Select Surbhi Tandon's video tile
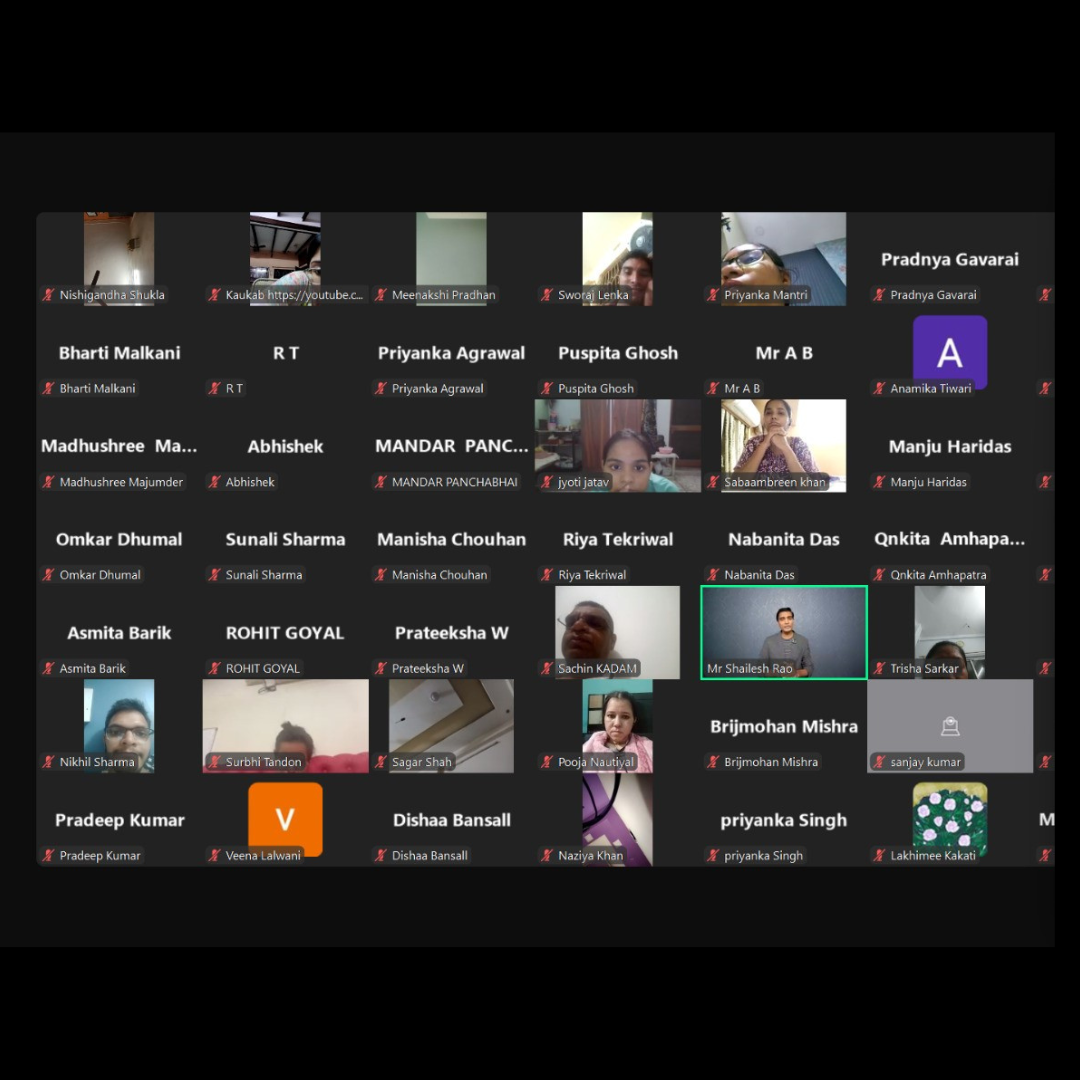The width and height of the screenshot is (1080, 1080). pyautogui.click(x=285, y=725)
